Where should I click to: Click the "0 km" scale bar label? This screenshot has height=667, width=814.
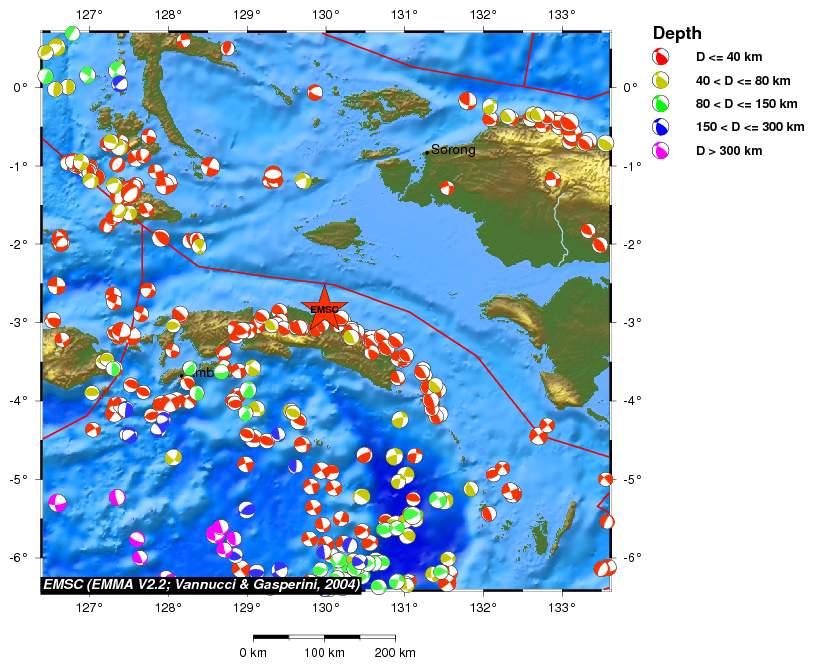[253, 653]
